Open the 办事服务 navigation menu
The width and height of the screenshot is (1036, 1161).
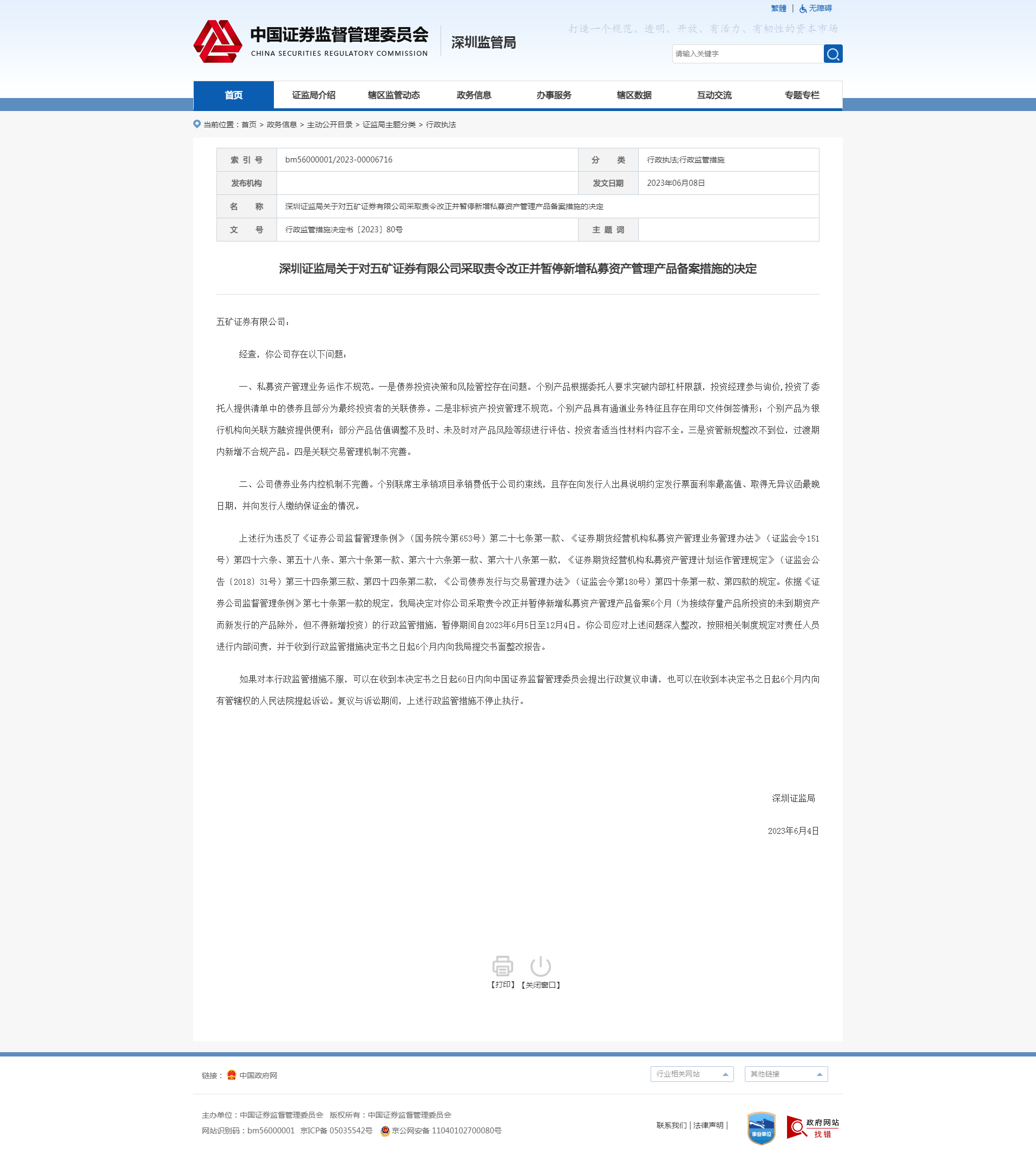tap(553, 95)
